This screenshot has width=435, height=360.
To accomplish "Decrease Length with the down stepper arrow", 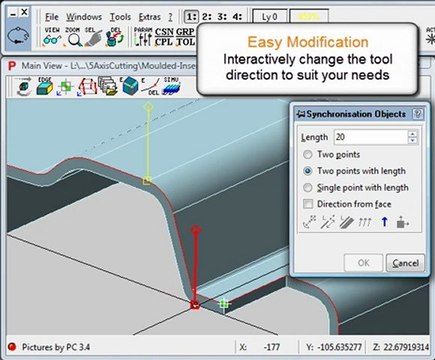I will (413, 140).
